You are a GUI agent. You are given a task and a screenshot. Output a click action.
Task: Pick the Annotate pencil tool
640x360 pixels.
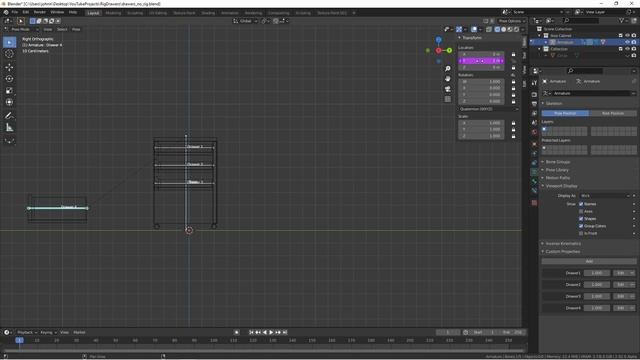9,116
